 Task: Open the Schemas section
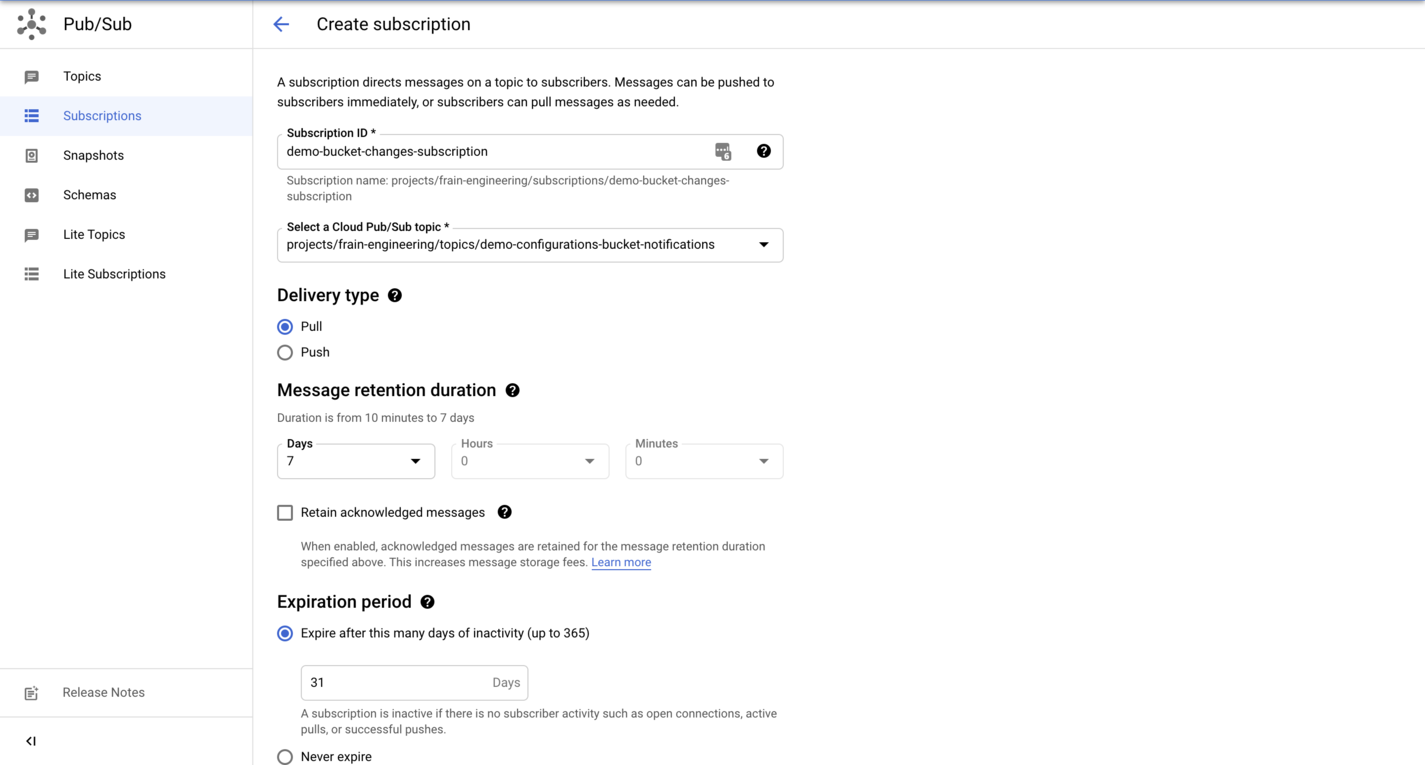point(88,194)
